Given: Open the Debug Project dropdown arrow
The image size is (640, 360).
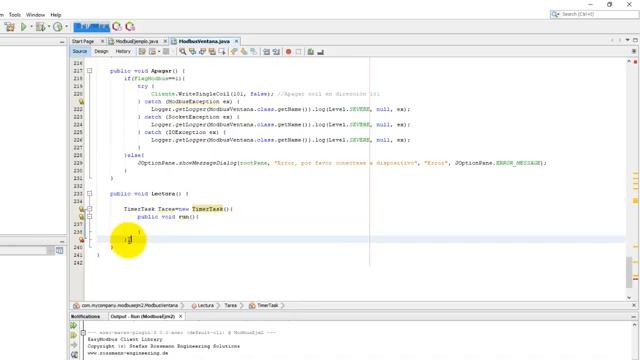Looking at the screenshot, I should [x=49, y=27].
